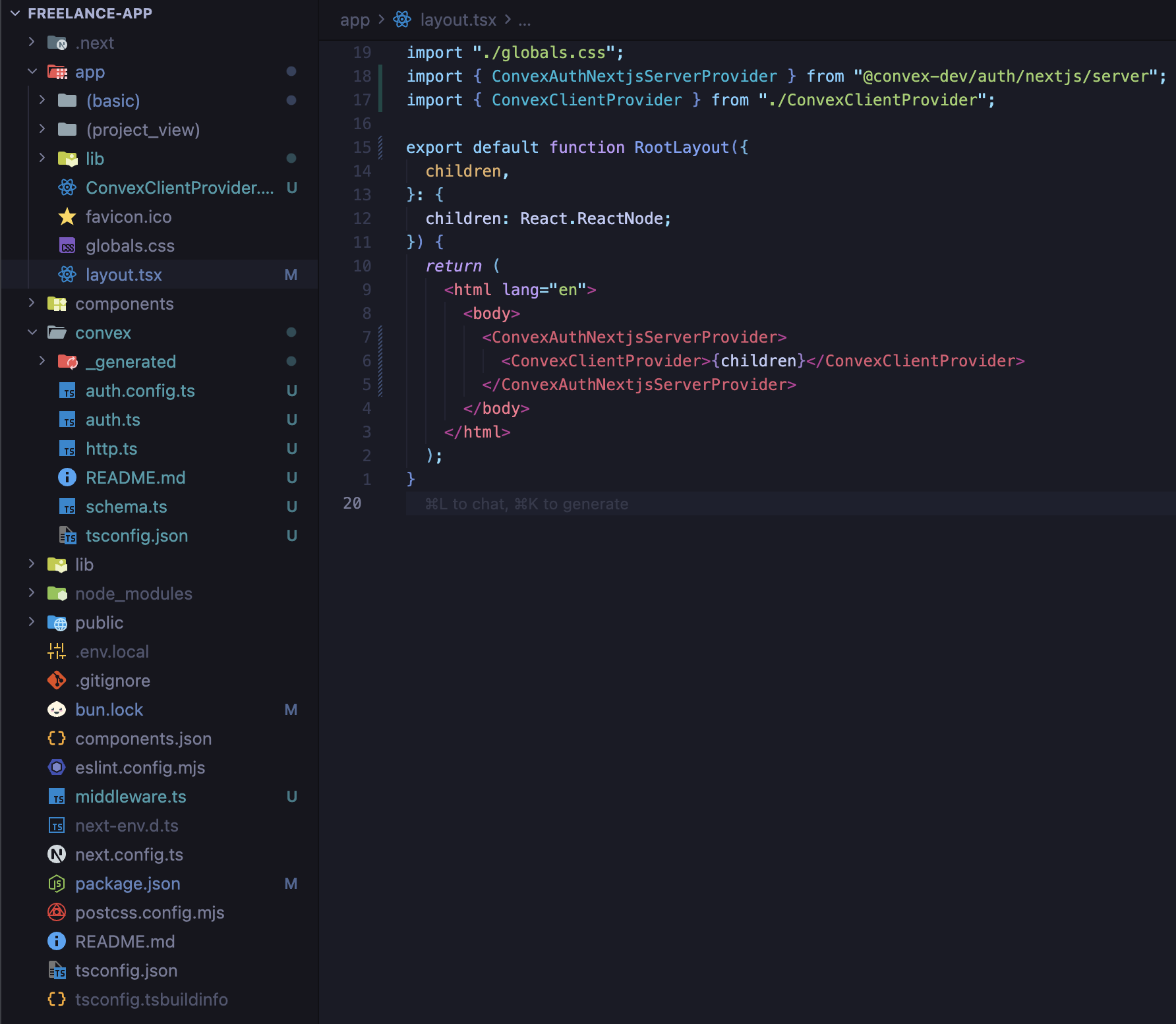Click the ... breadcrumb after layout.tsx

click(x=524, y=20)
